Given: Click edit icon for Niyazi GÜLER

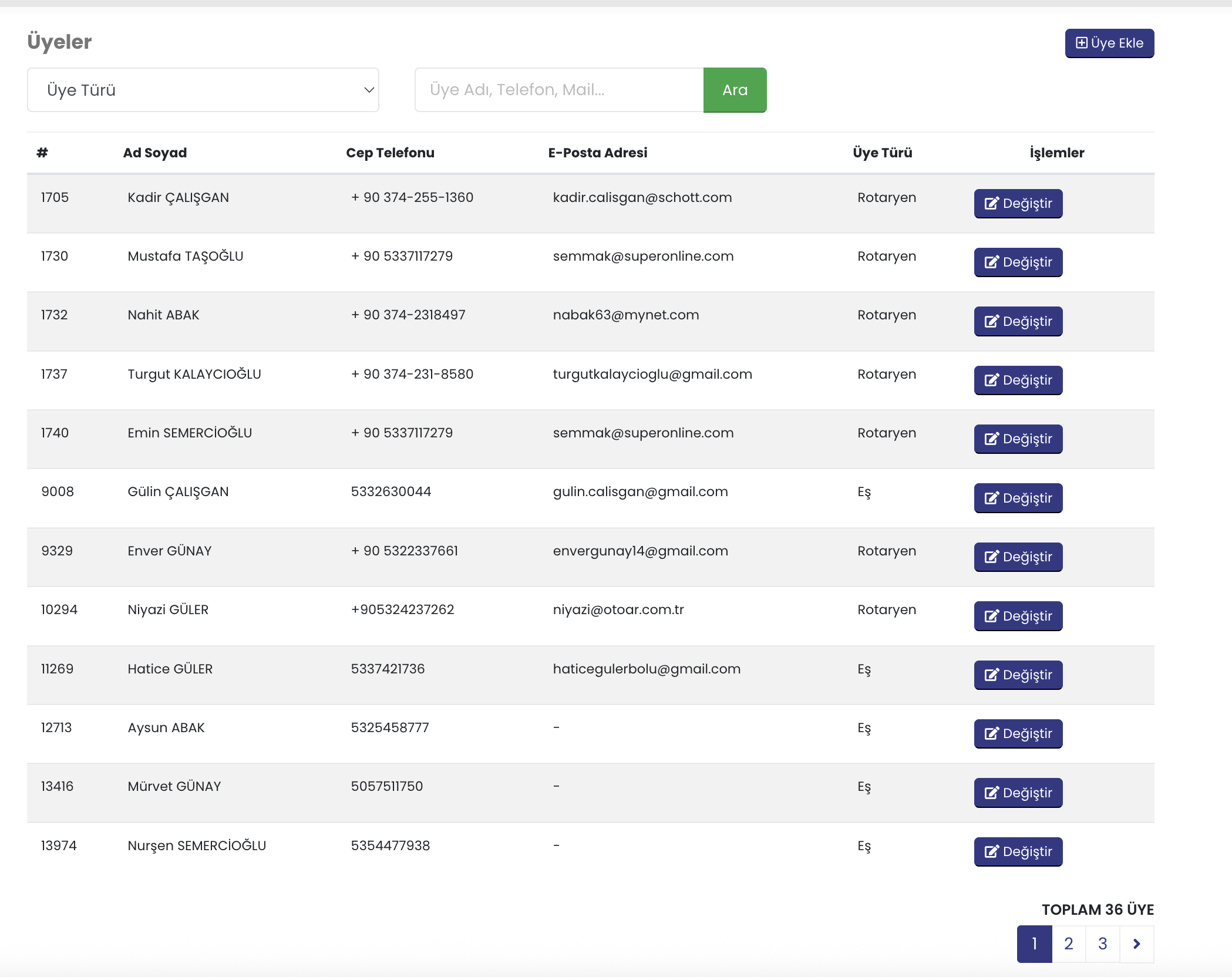Looking at the screenshot, I should (x=991, y=616).
